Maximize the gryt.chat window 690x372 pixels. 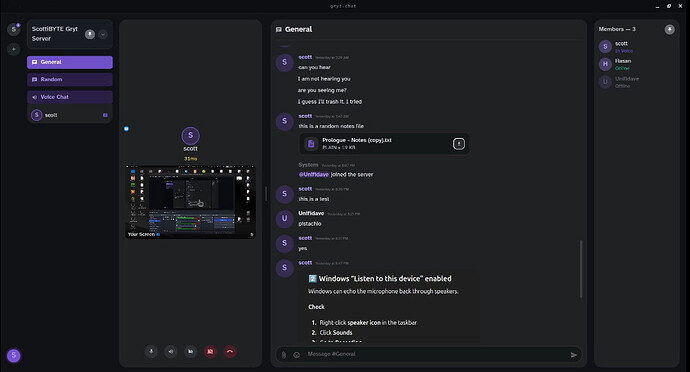pyautogui.click(x=669, y=6)
